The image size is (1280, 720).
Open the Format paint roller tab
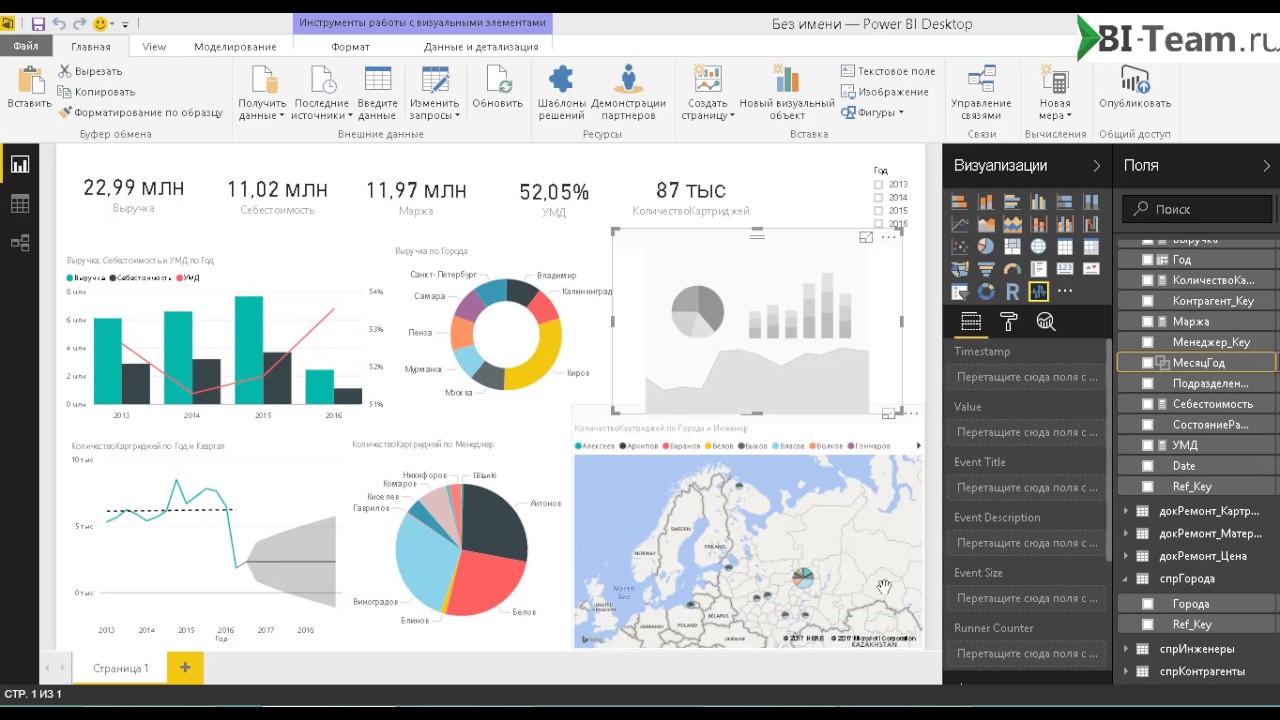tap(1008, 322)
